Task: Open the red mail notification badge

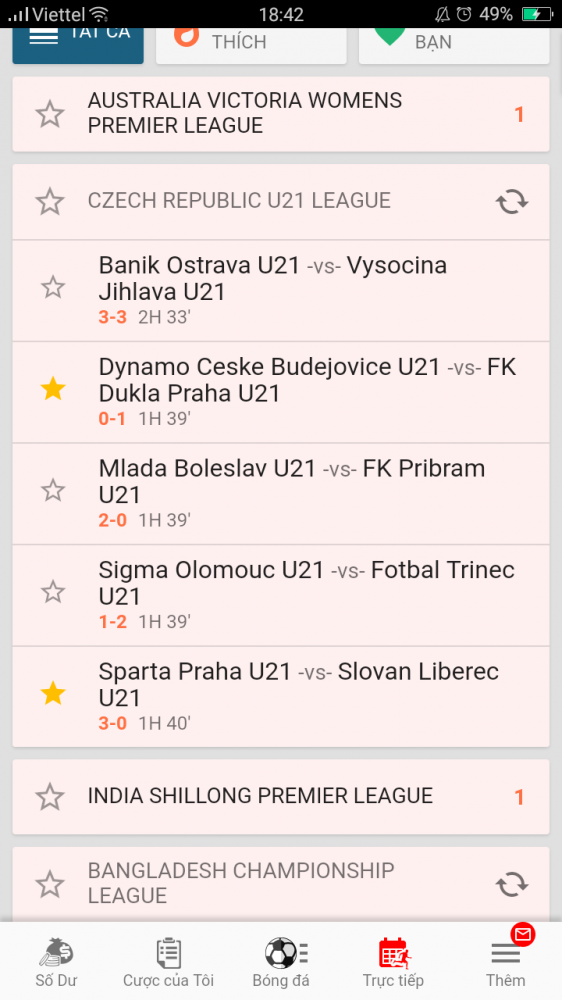Action: 522,934
